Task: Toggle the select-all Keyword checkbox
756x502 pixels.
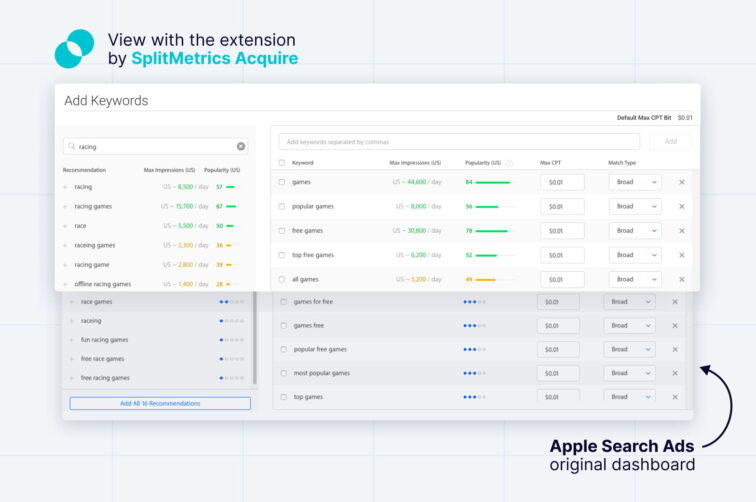Action: point(282,163)
